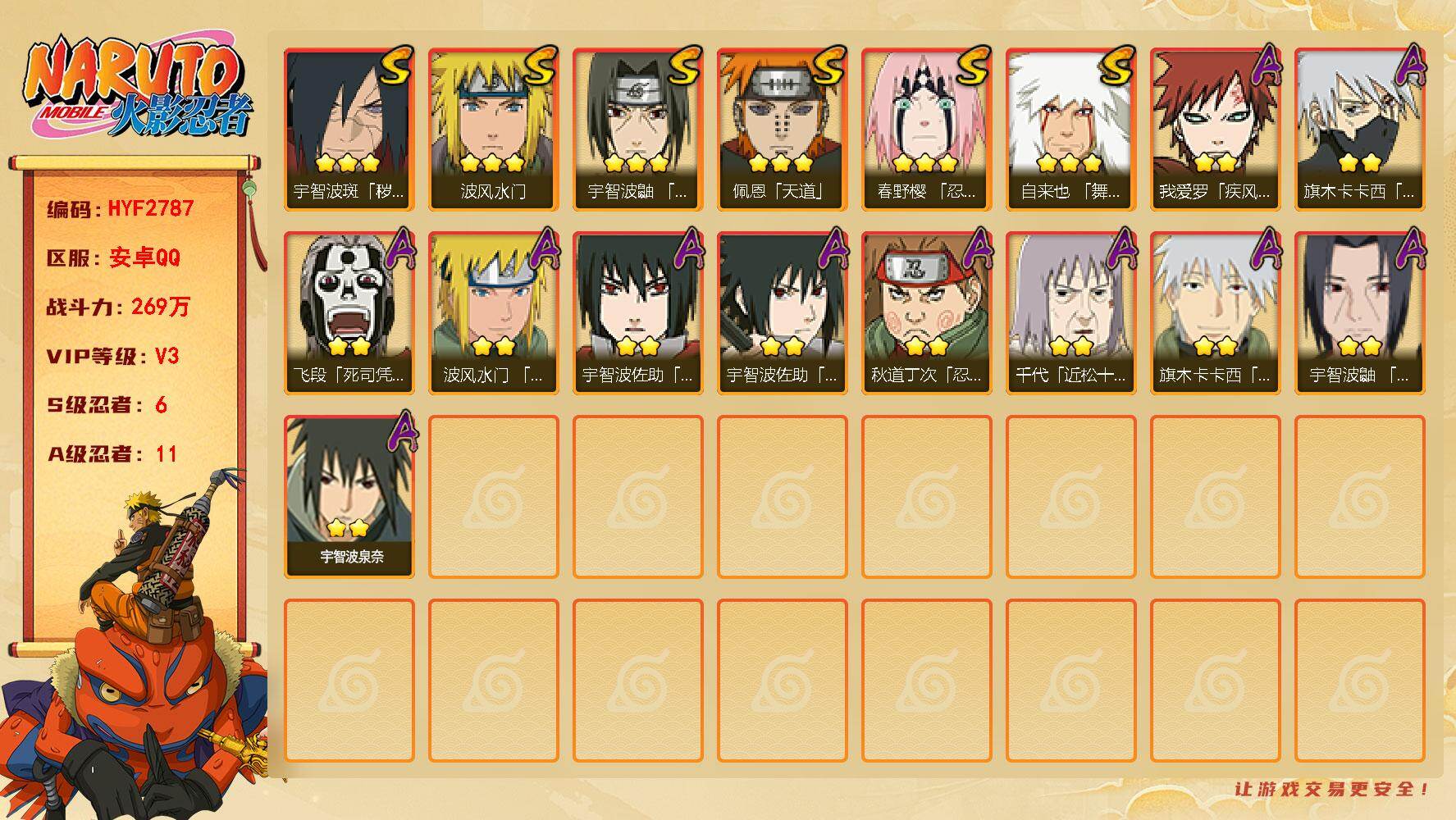Click the Naruto riding toad illustration
The height and width of the screenshot is (820, 1456).
tap(135, 648)
